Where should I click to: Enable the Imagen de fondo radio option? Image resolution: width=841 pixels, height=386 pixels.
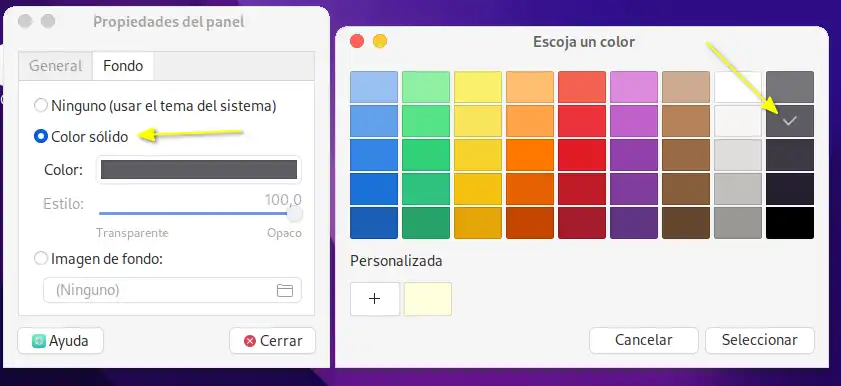point(41,259)
